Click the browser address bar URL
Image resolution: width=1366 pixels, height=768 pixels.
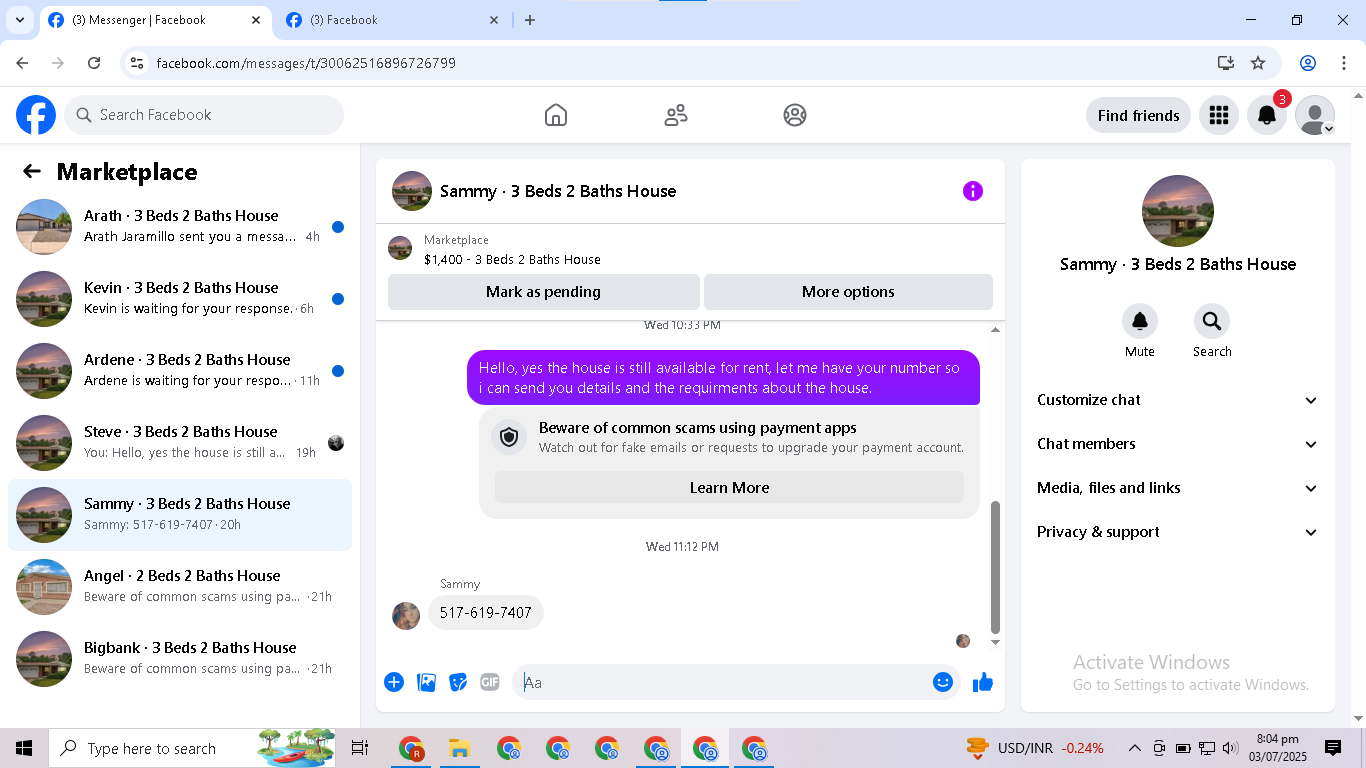306,63
